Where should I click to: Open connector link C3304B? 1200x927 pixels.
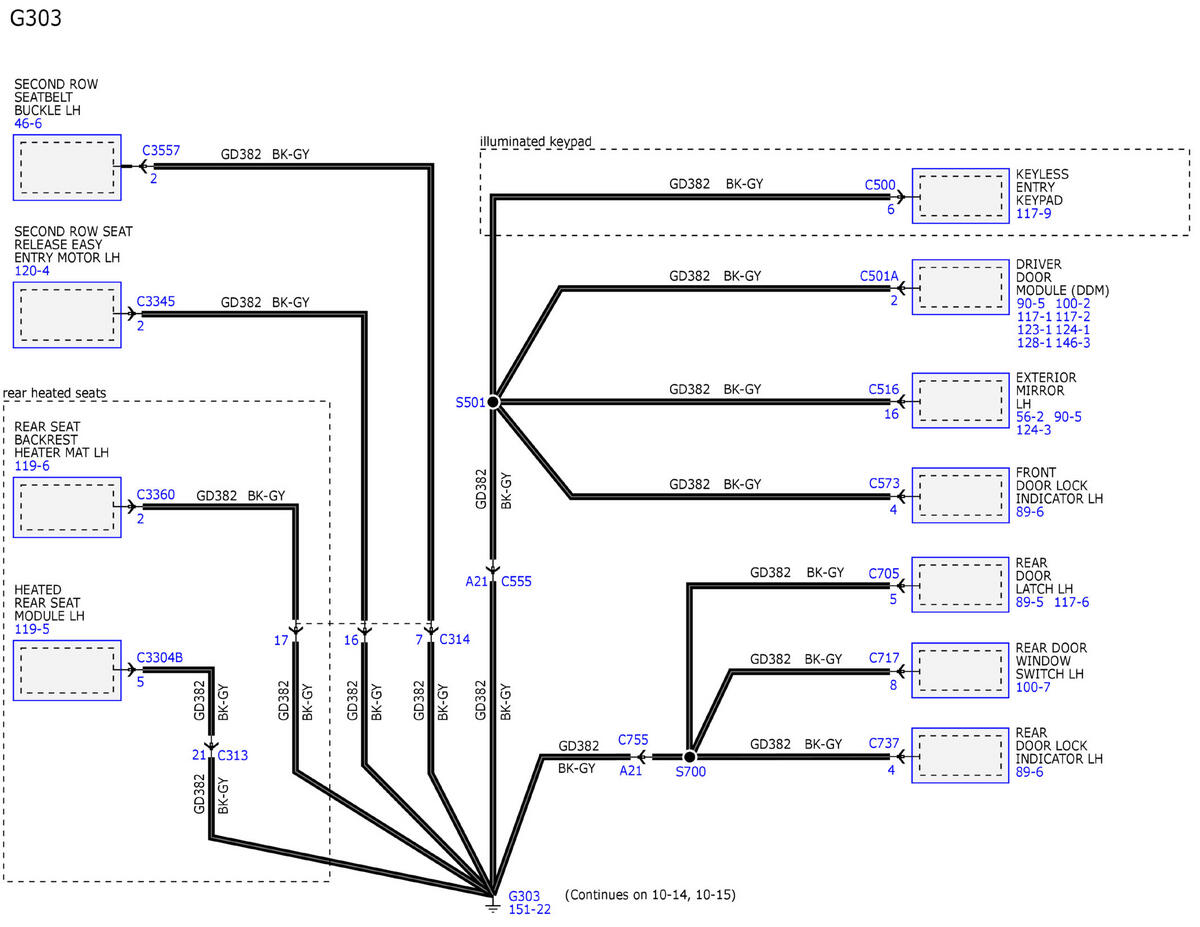coord(160,657)
